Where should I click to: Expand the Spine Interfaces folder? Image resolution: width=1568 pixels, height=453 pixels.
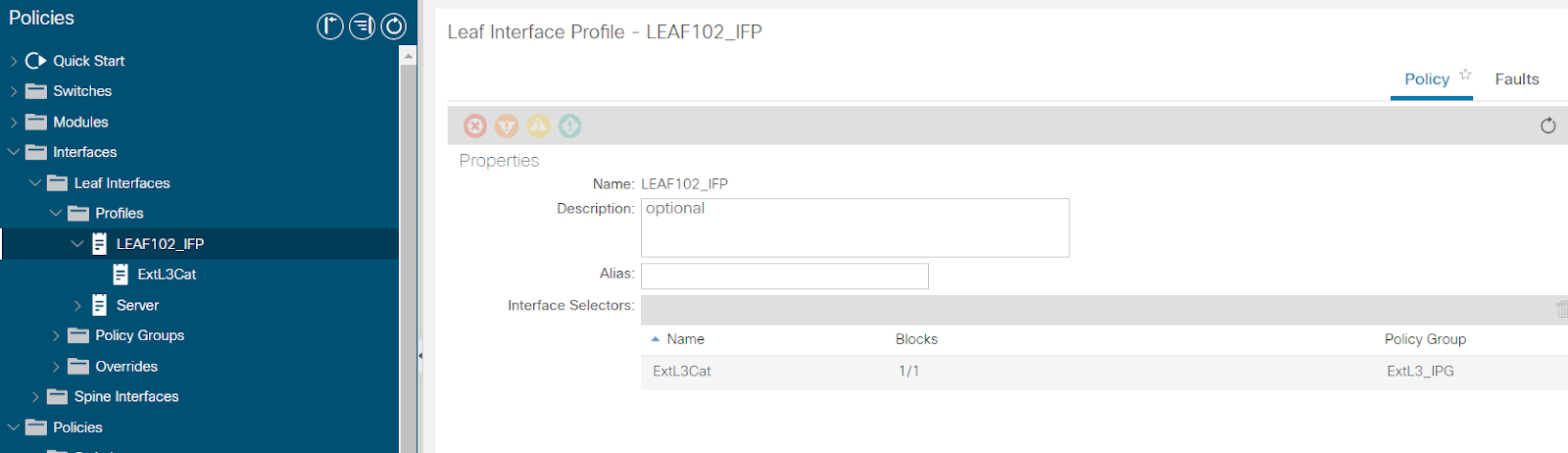coord(35,397)
